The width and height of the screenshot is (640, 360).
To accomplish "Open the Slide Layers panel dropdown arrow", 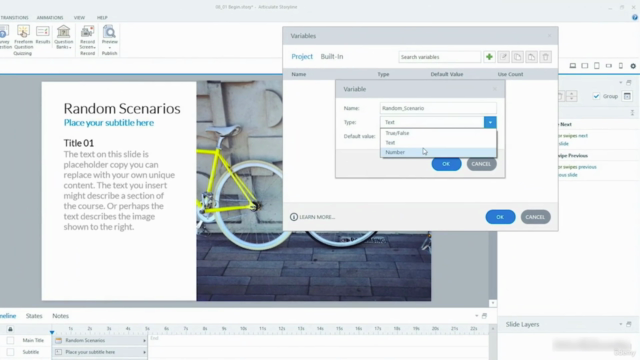I will point(621,324).
